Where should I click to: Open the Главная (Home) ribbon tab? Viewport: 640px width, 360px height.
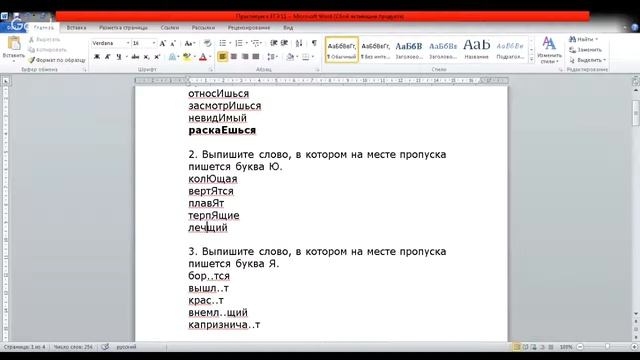click(x=44, y=28)
